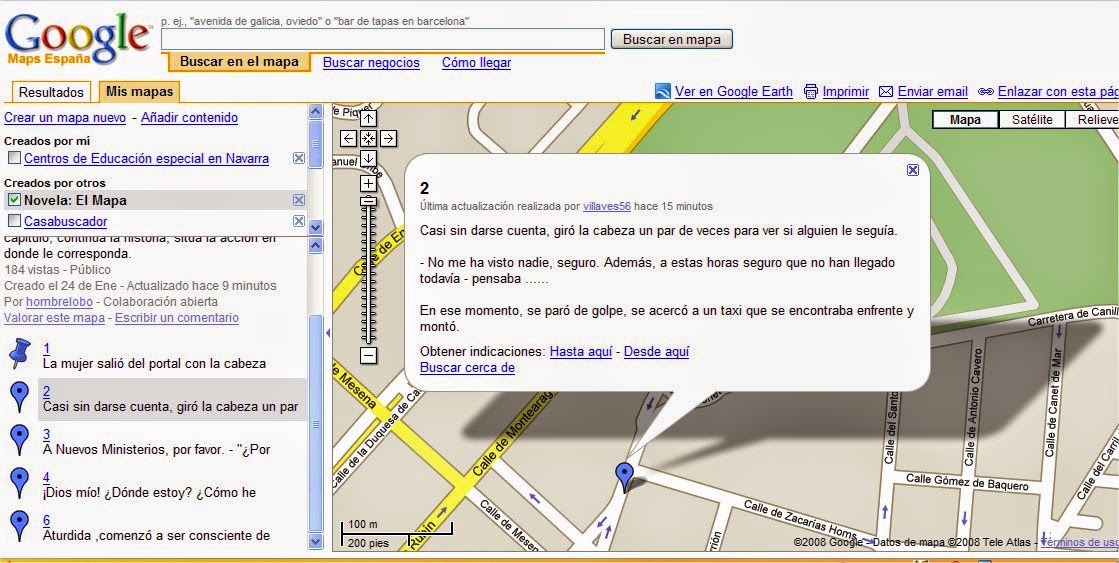Click the envelope email icon
This screenshot has height=563, width=1119.
[886, 91]
